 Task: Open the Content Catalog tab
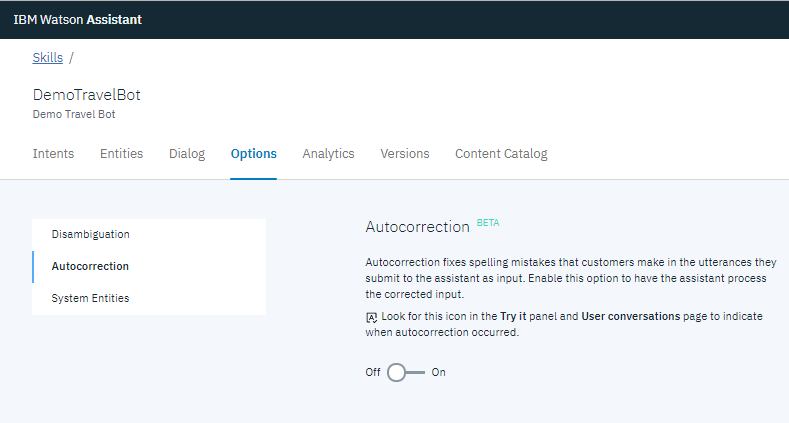click(501, 153)
